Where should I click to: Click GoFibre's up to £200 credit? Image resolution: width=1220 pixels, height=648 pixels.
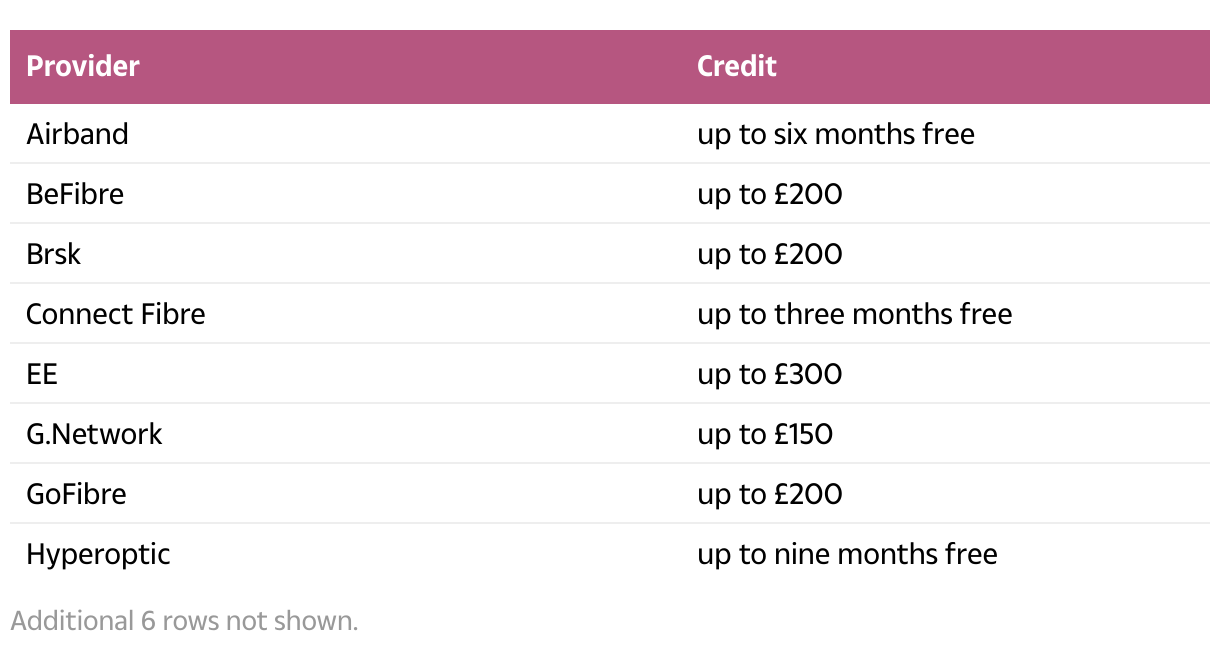pos(770,494)
